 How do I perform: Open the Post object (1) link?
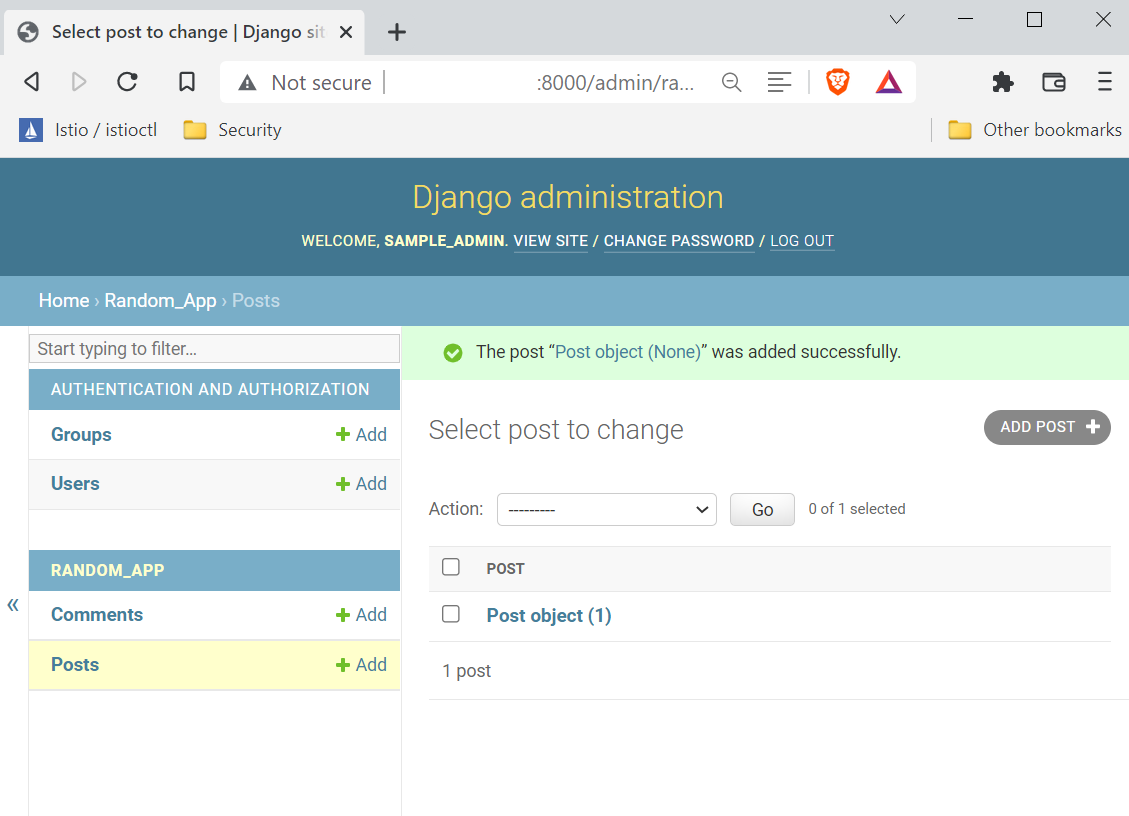[x=549, y=615]
